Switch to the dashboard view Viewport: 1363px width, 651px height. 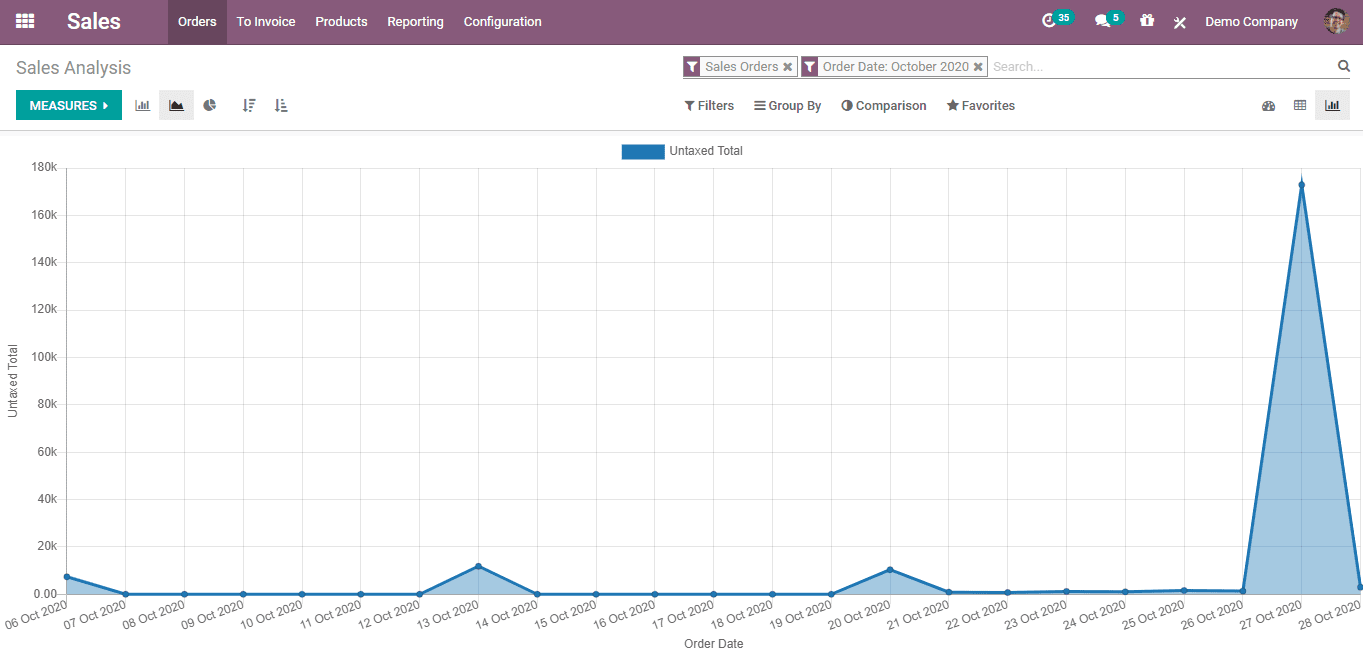tap(1268, 105)
